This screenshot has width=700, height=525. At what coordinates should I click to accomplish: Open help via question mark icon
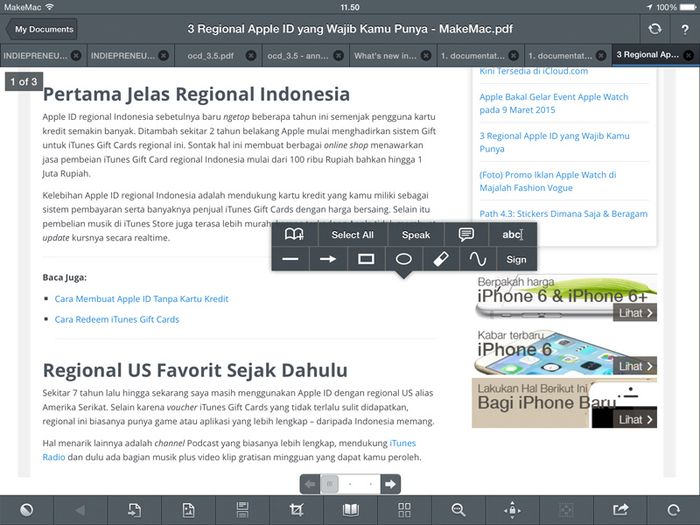pos(685,29)
